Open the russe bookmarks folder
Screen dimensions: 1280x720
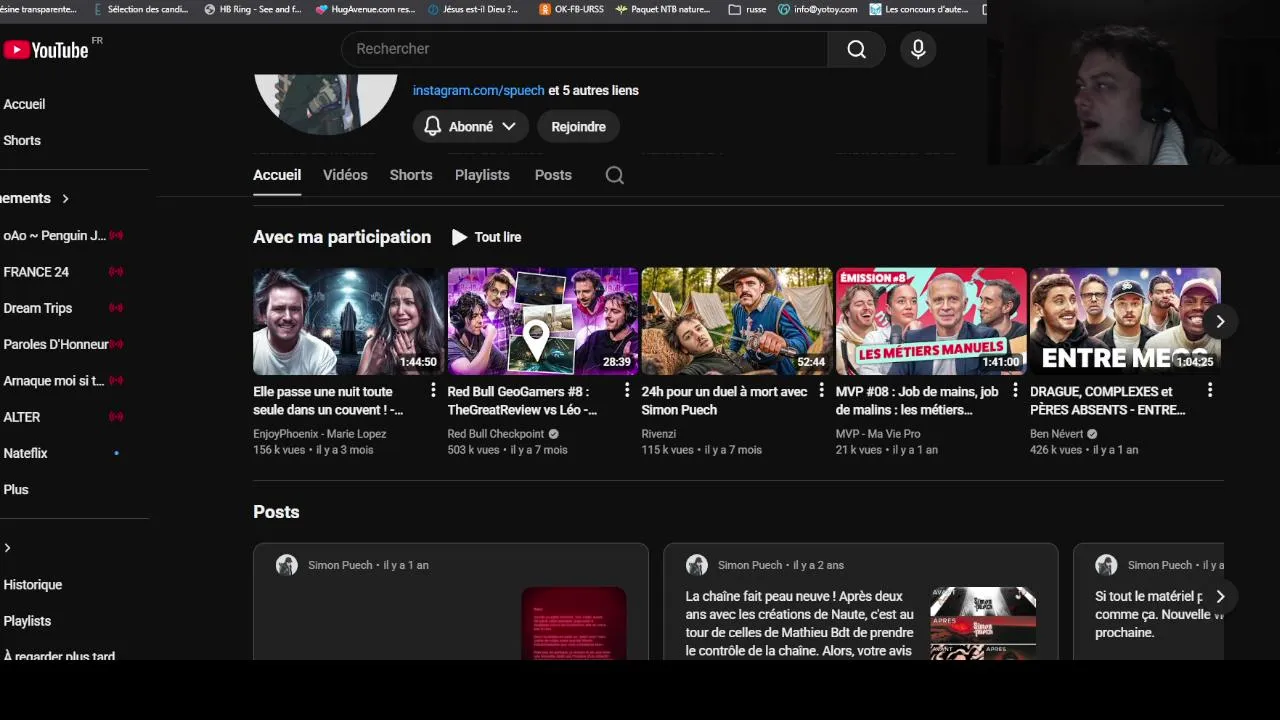[748, 9]
